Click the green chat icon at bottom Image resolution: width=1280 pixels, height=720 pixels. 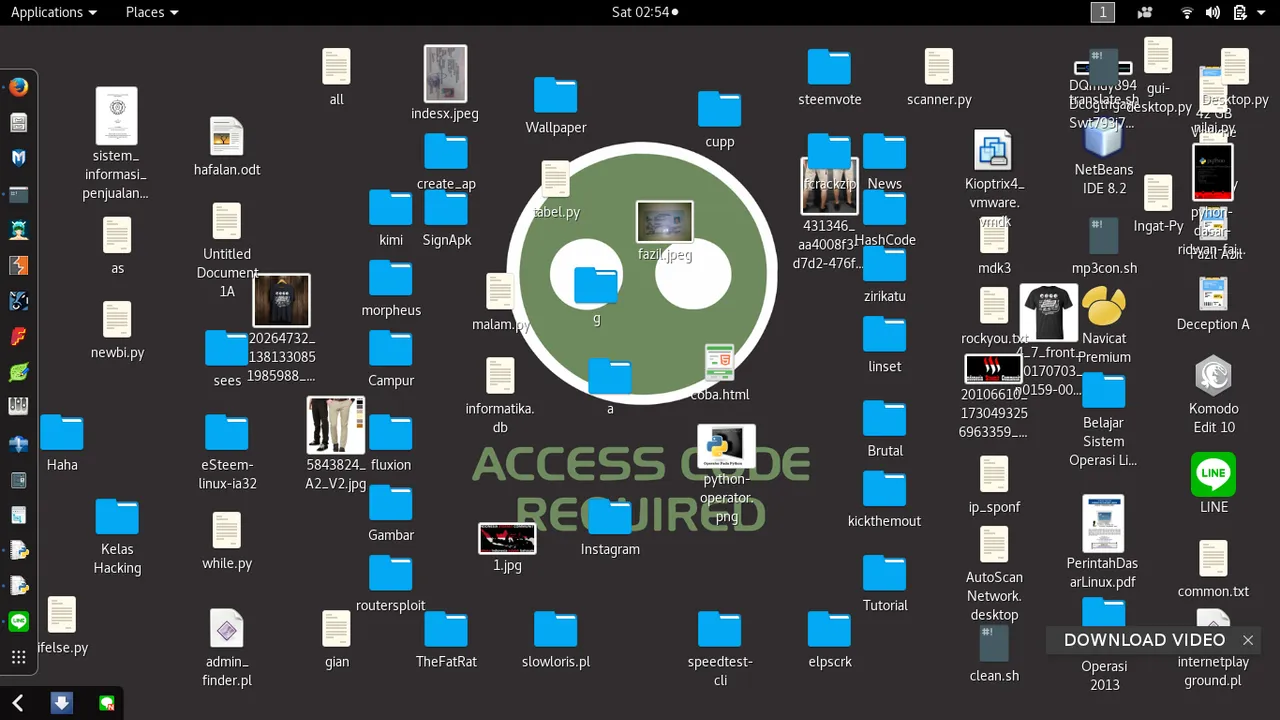[x=107, y=704]
